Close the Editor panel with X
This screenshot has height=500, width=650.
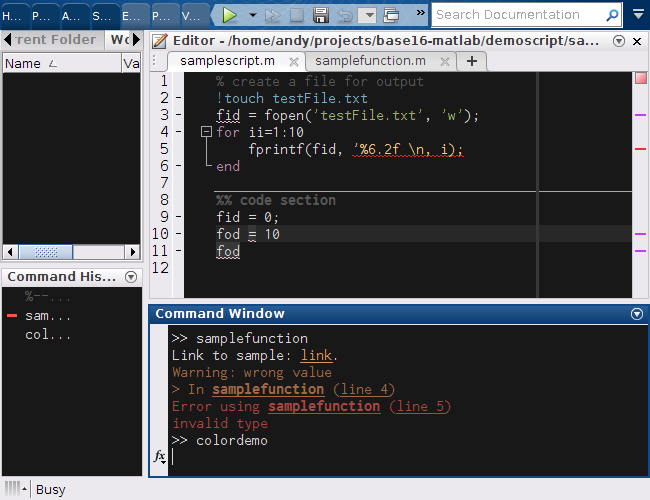pos(637,41)
